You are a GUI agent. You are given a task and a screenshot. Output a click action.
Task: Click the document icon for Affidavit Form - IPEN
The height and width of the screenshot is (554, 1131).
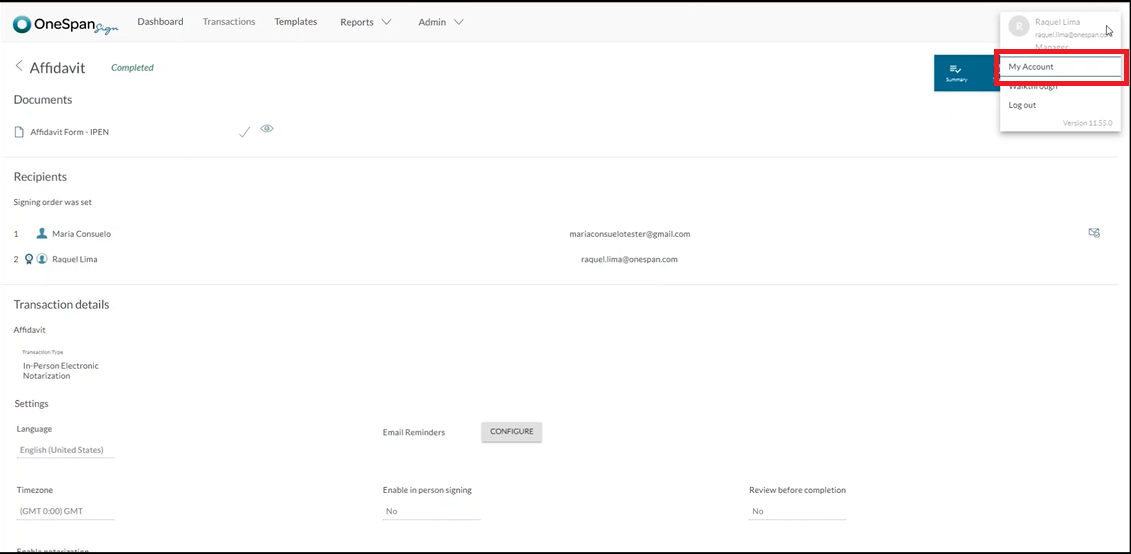click(x=19, y=132)
